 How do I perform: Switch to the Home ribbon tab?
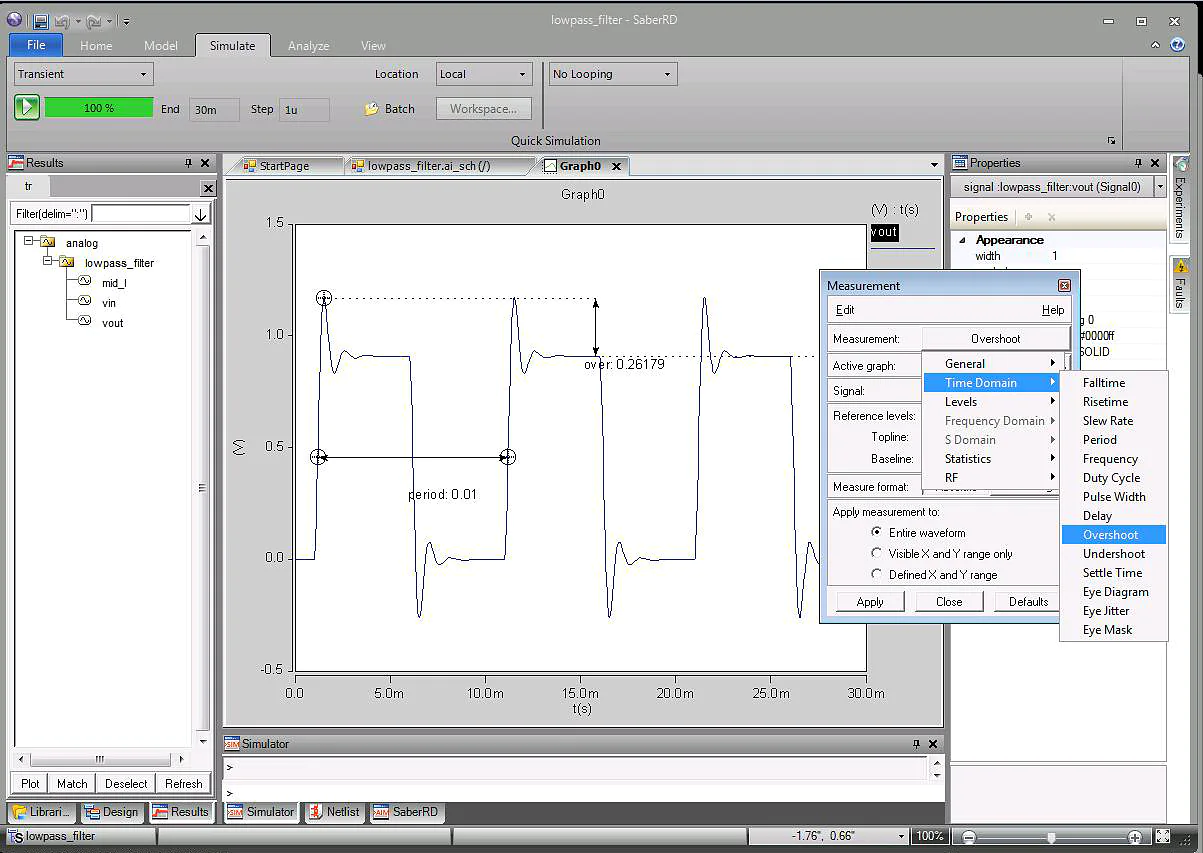(x=96, y=46)
